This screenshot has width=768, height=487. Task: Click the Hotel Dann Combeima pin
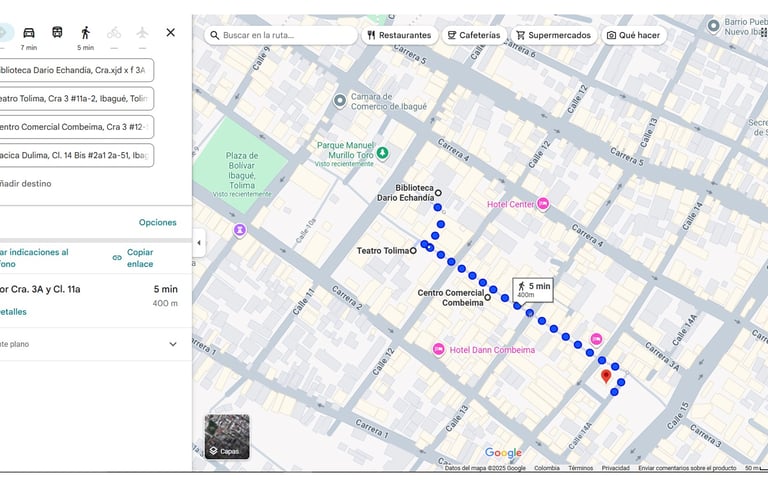tap(438, 349)
